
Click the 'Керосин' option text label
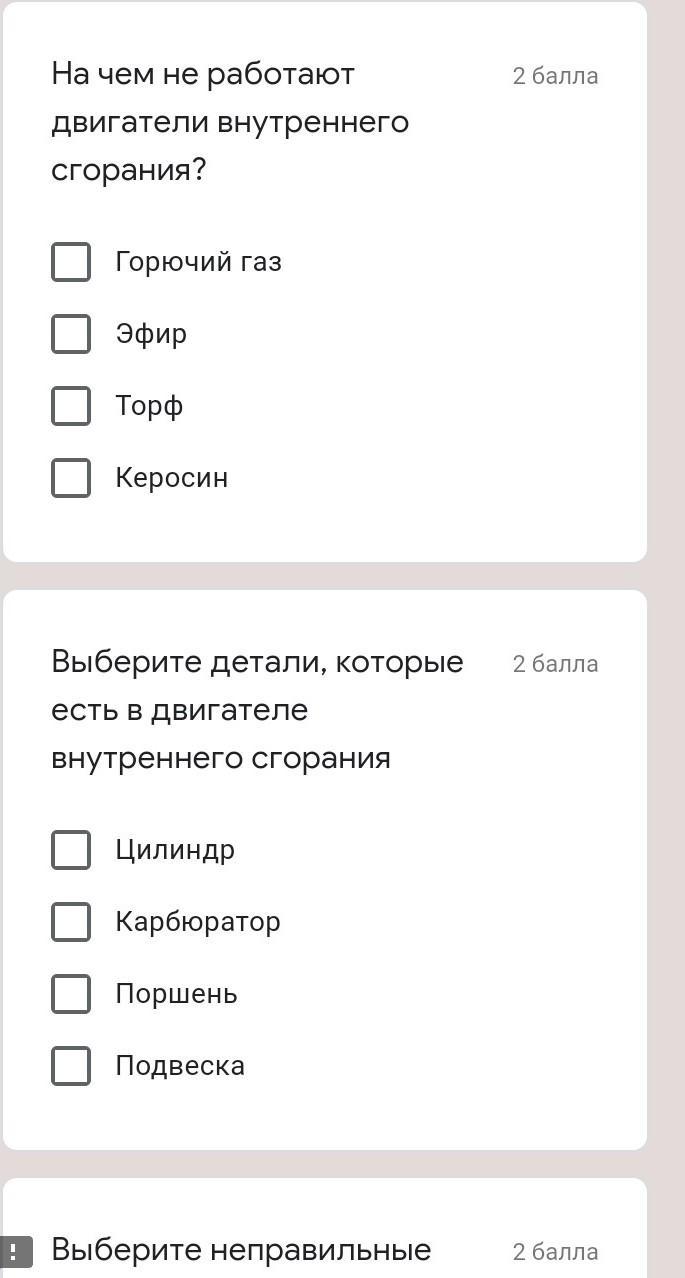(x=171, y=478)
